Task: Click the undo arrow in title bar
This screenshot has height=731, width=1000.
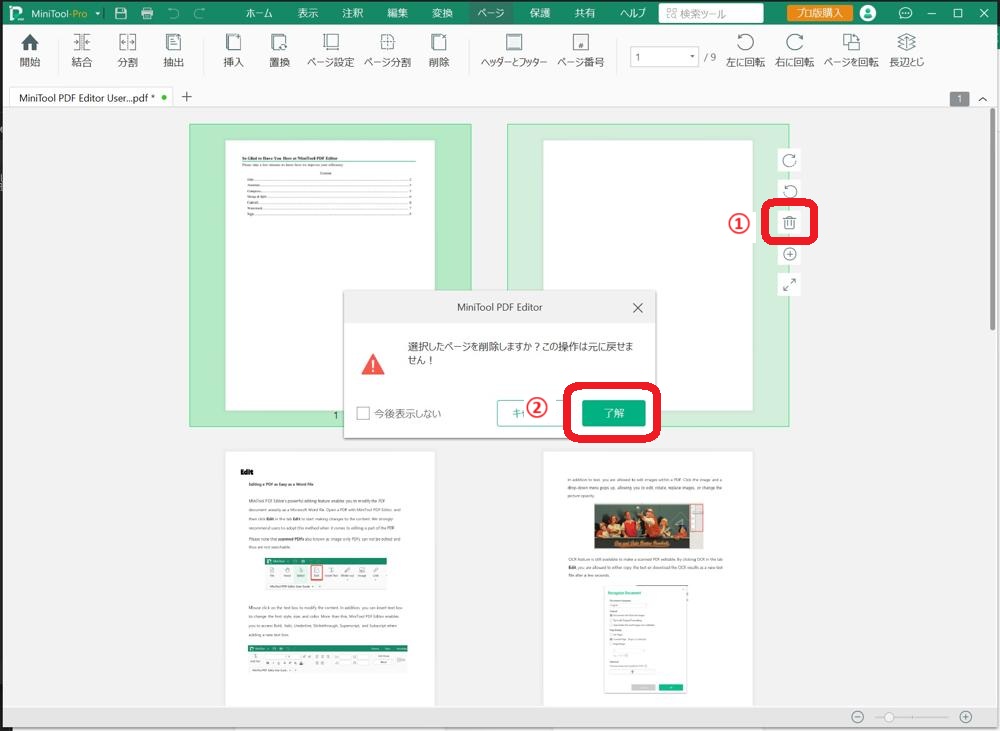Action: click(173, 13)
